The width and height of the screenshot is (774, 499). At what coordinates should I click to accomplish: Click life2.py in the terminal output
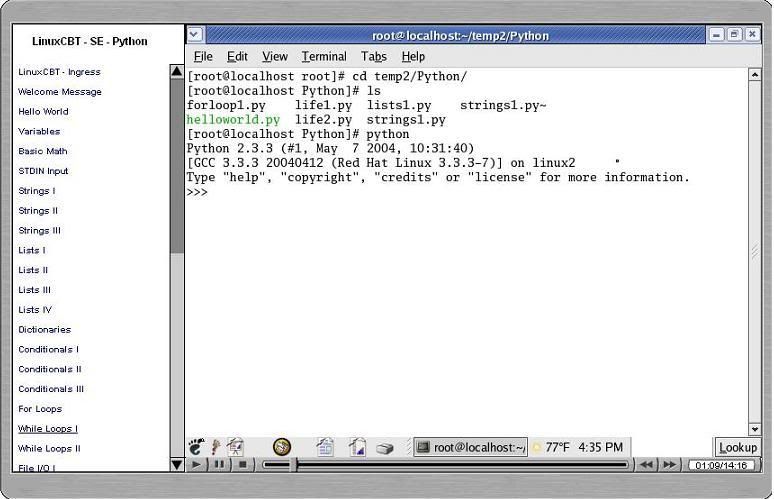323,120
